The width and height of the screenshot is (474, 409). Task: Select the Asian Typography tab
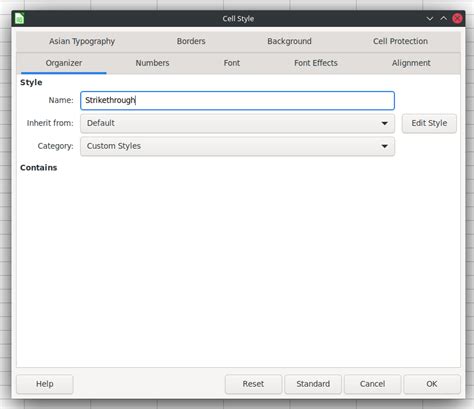(82, 41)
